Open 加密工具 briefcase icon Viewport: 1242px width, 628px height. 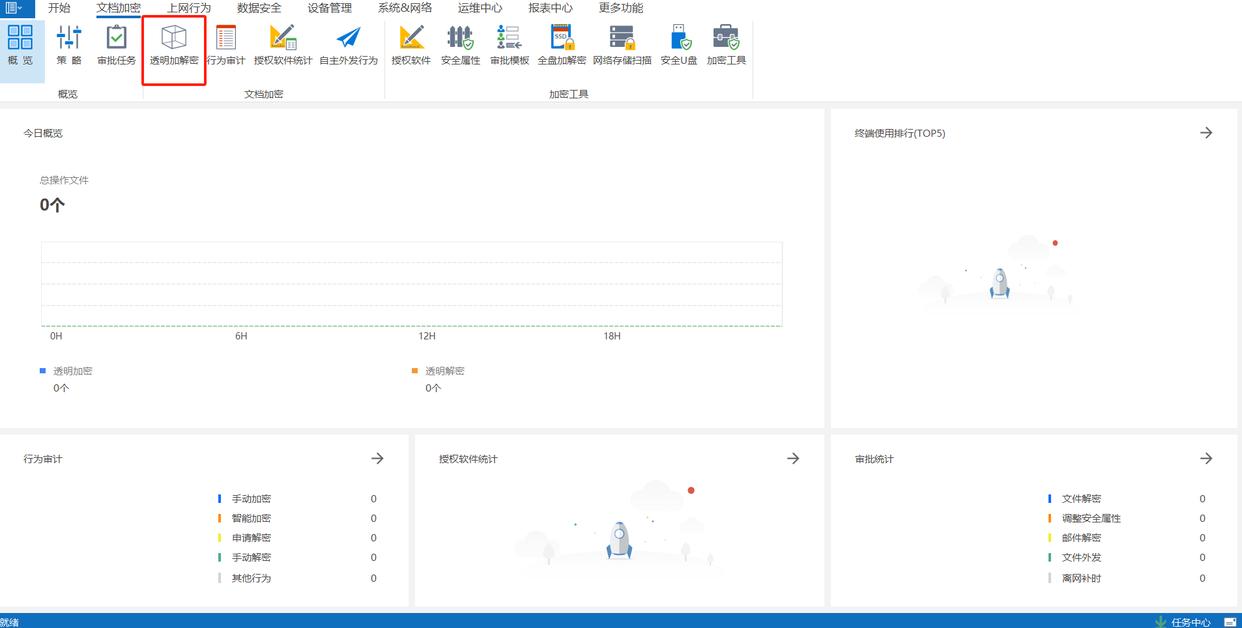[x=726, y=45]
